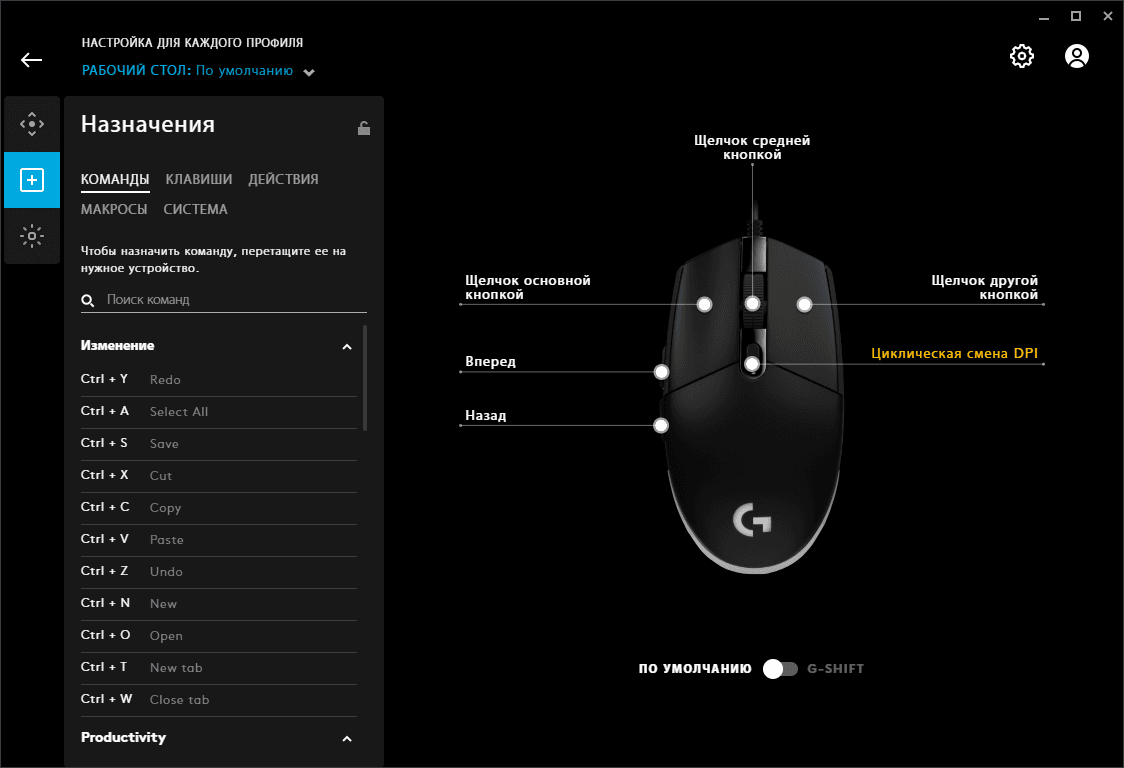1124x768 pixels.
Task: Open the user account icon
Action: (1076, 56)
